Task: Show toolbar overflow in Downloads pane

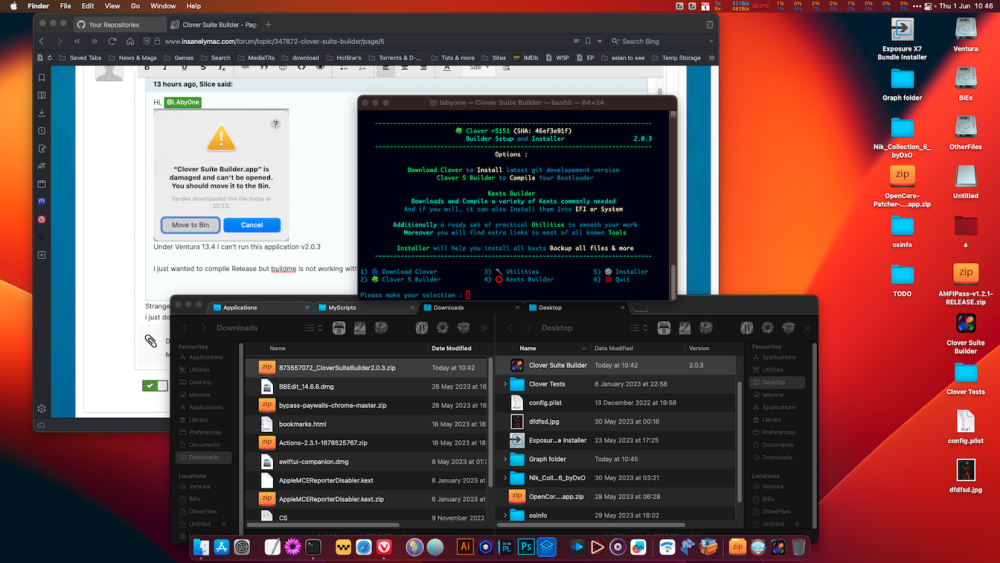Action: tap(483, 328)
